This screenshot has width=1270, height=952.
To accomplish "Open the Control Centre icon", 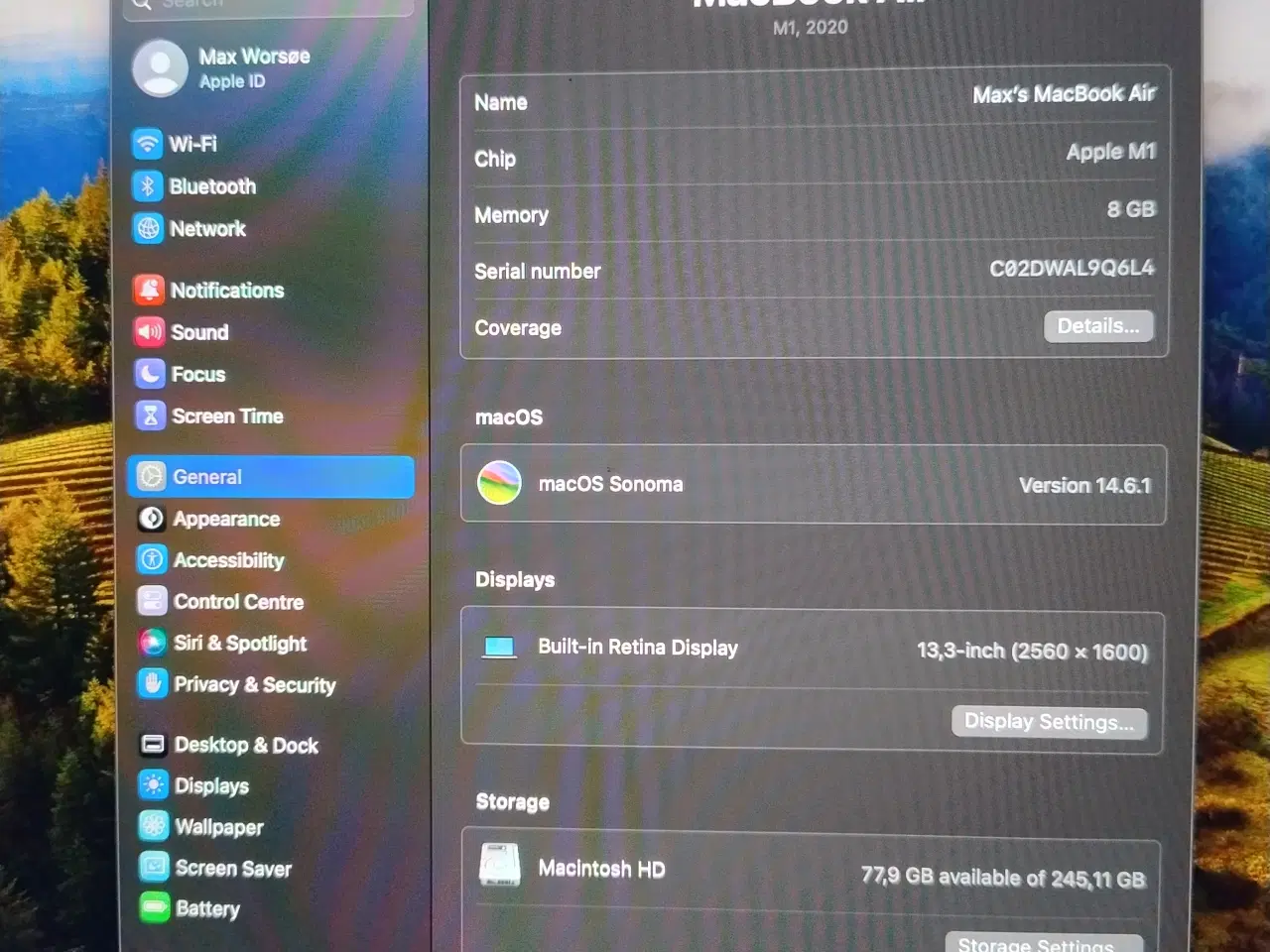I will [x=152, y=601].
